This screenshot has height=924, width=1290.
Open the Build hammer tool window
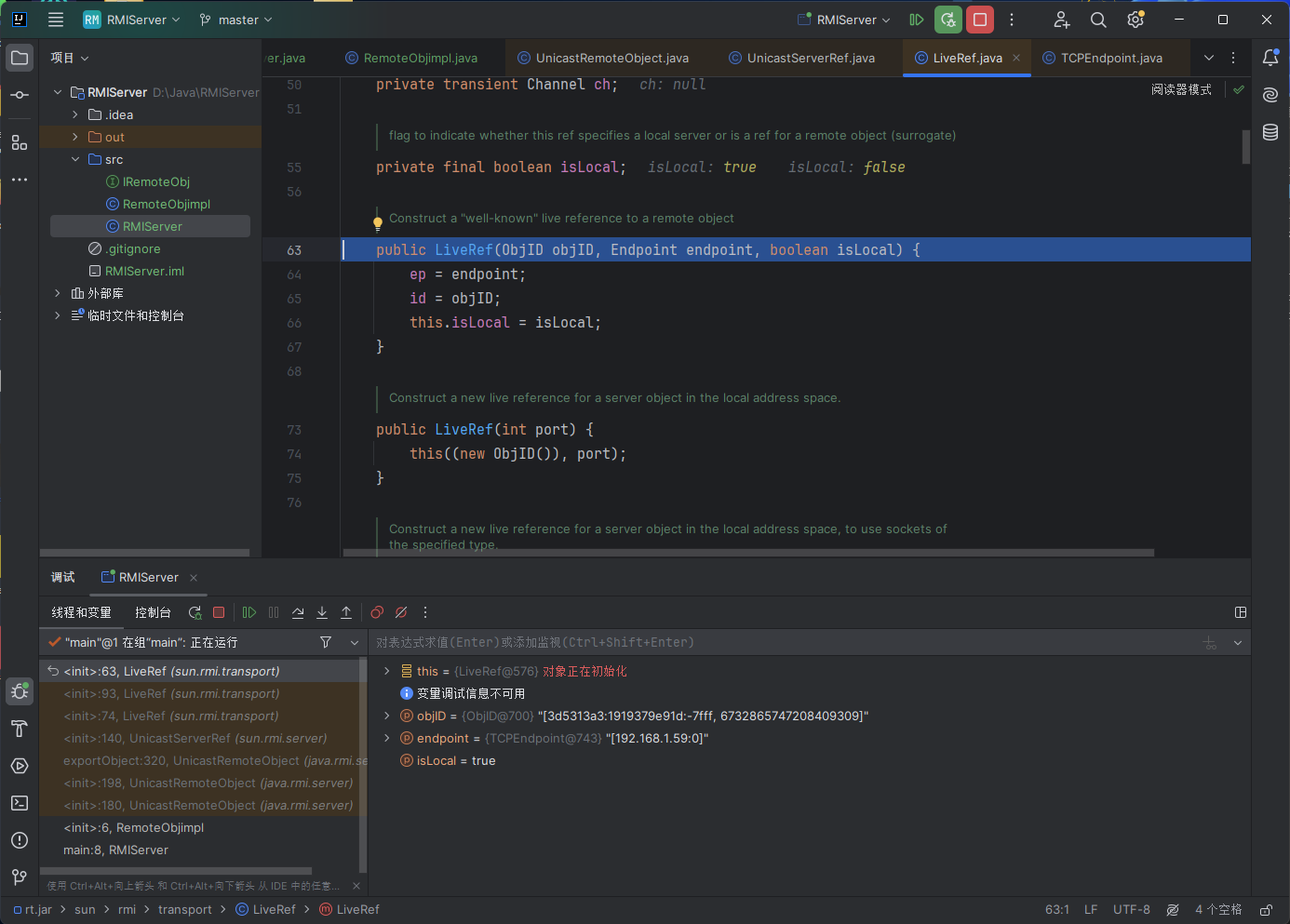[20, 729]
